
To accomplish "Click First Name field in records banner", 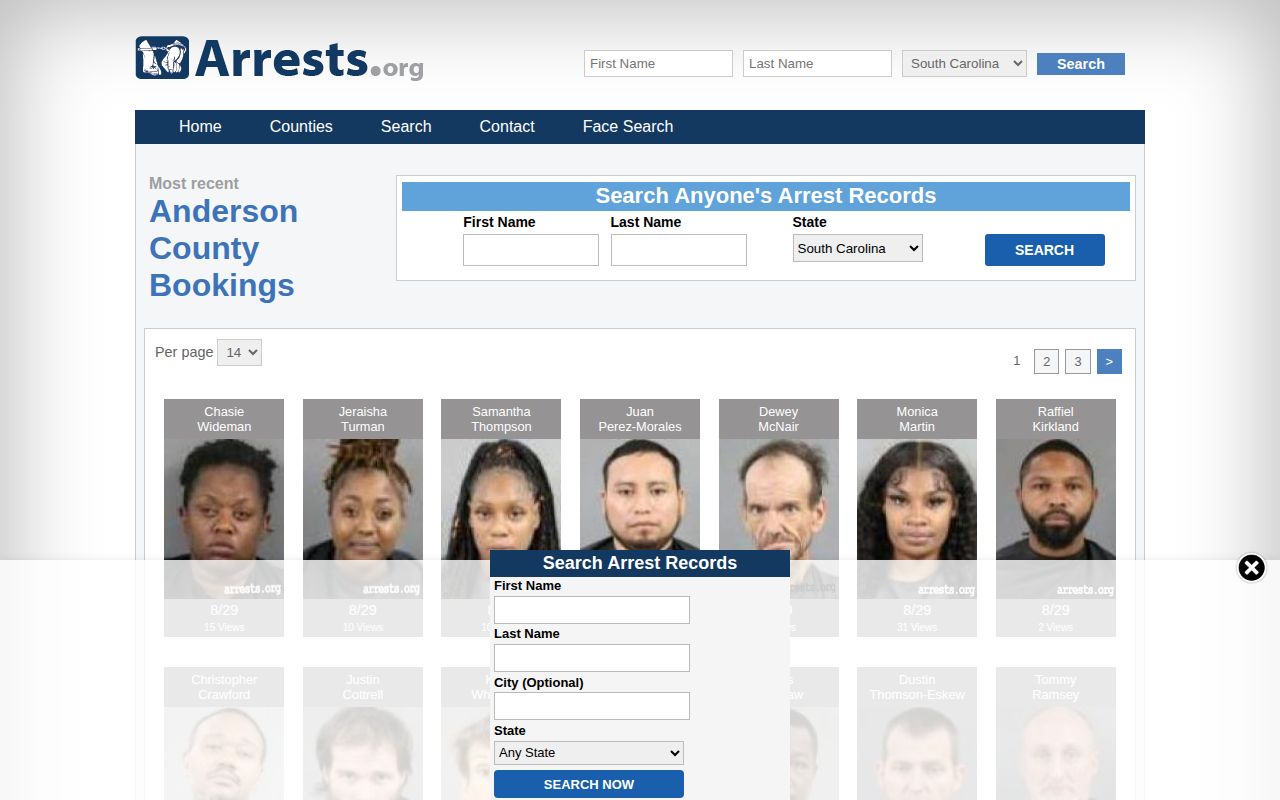I will coord(531,250).
